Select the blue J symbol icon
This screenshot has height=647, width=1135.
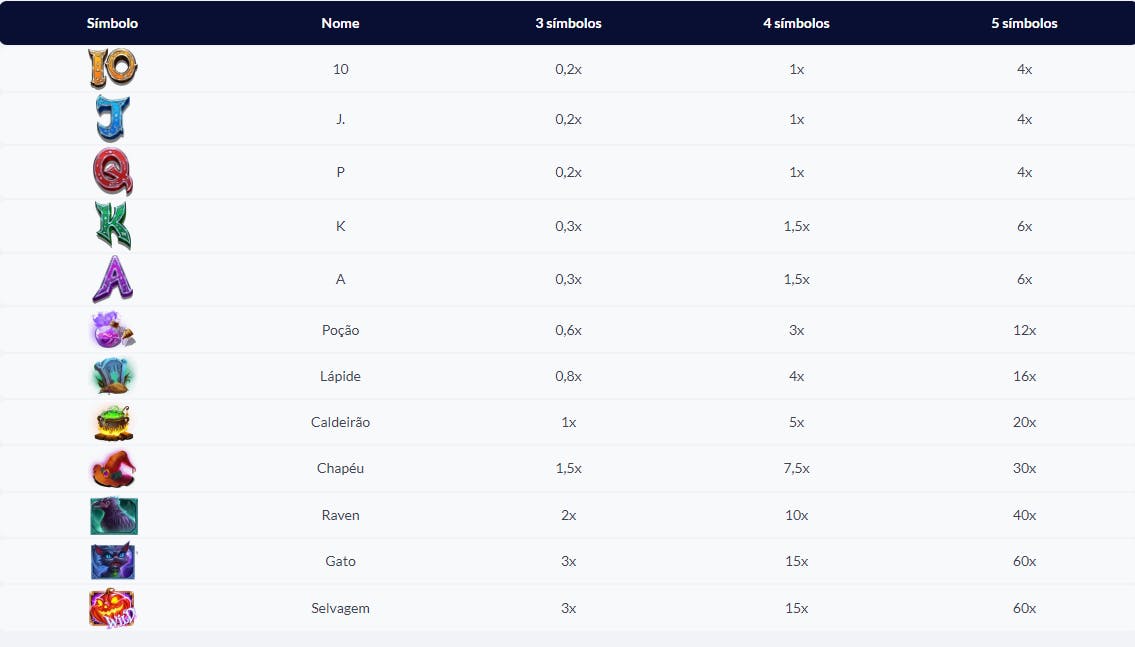pyautogui.click(x=113, y=119)
